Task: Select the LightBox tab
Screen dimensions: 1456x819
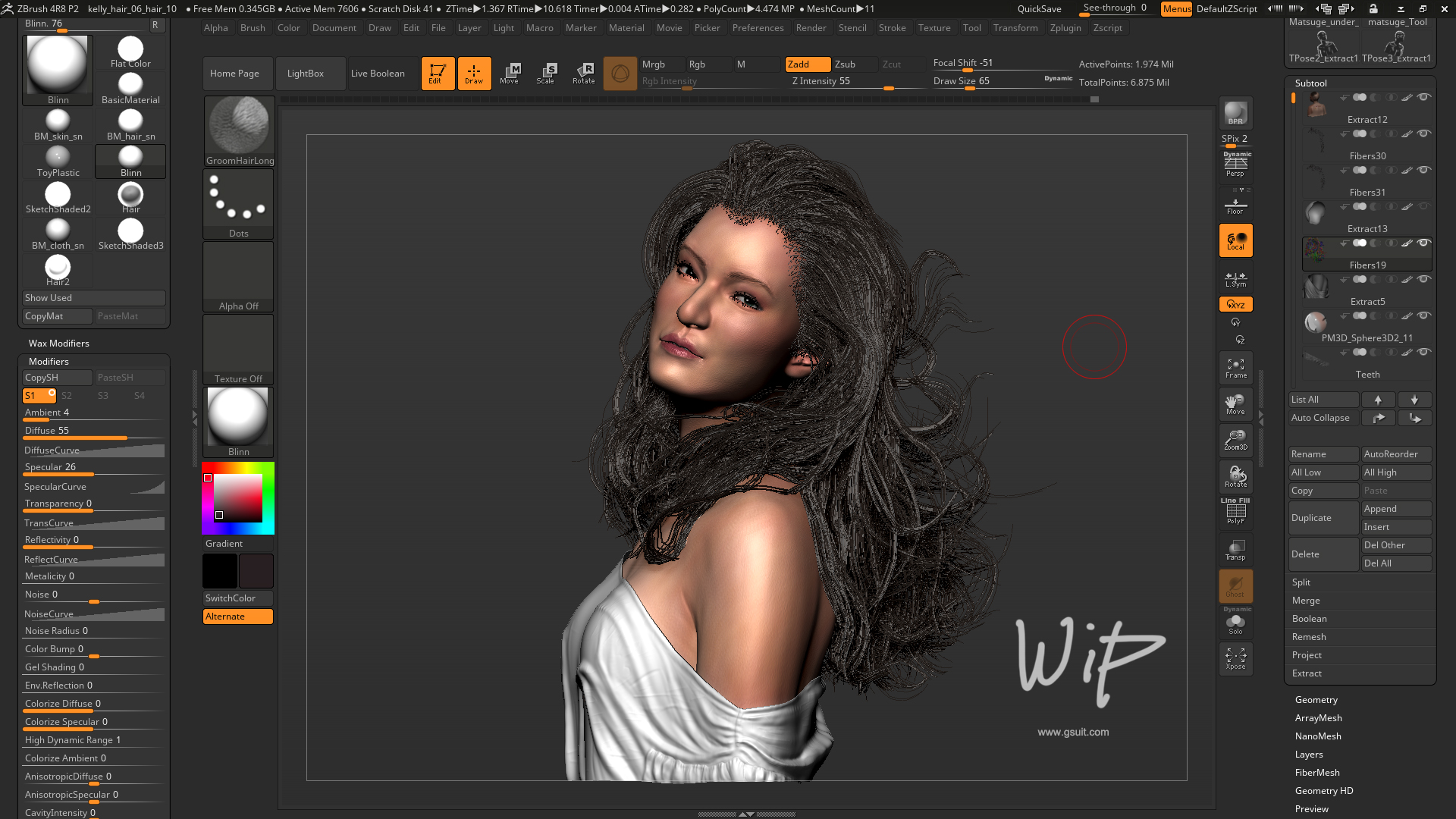Action: (306, 73)
